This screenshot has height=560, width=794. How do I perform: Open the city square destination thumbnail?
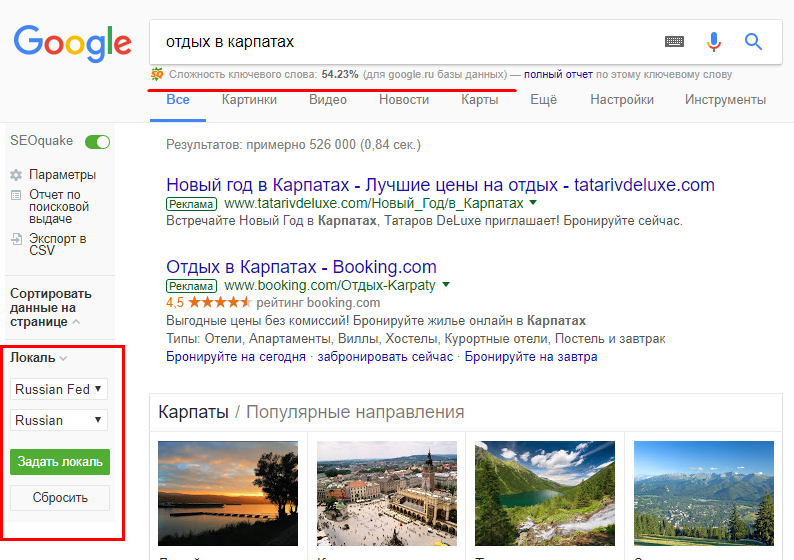[x=387, y=493]
